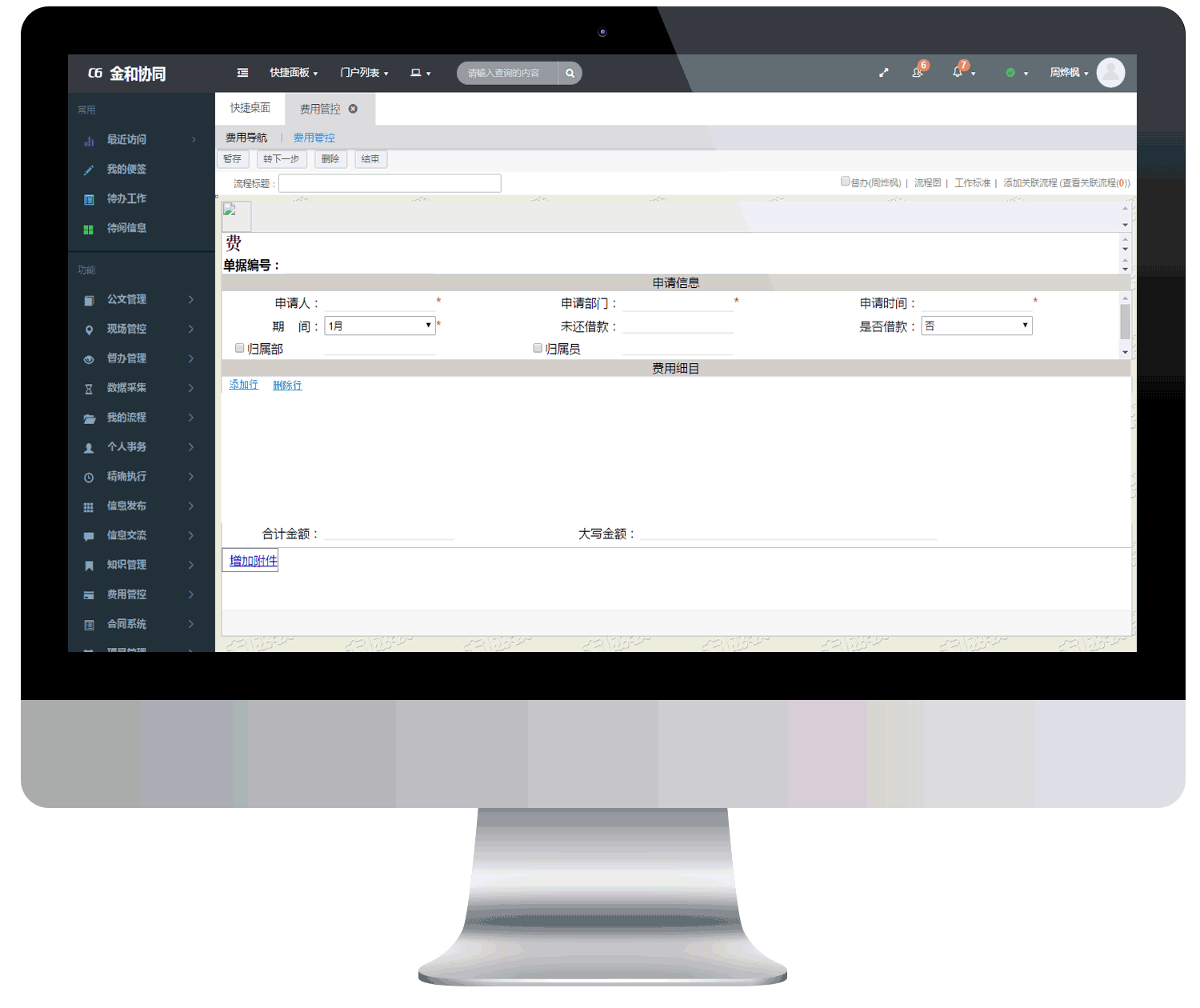Click the 知识管理 bookmark icon
This screenshot has width=1200, height=1008.
click(x=89, y=566)
